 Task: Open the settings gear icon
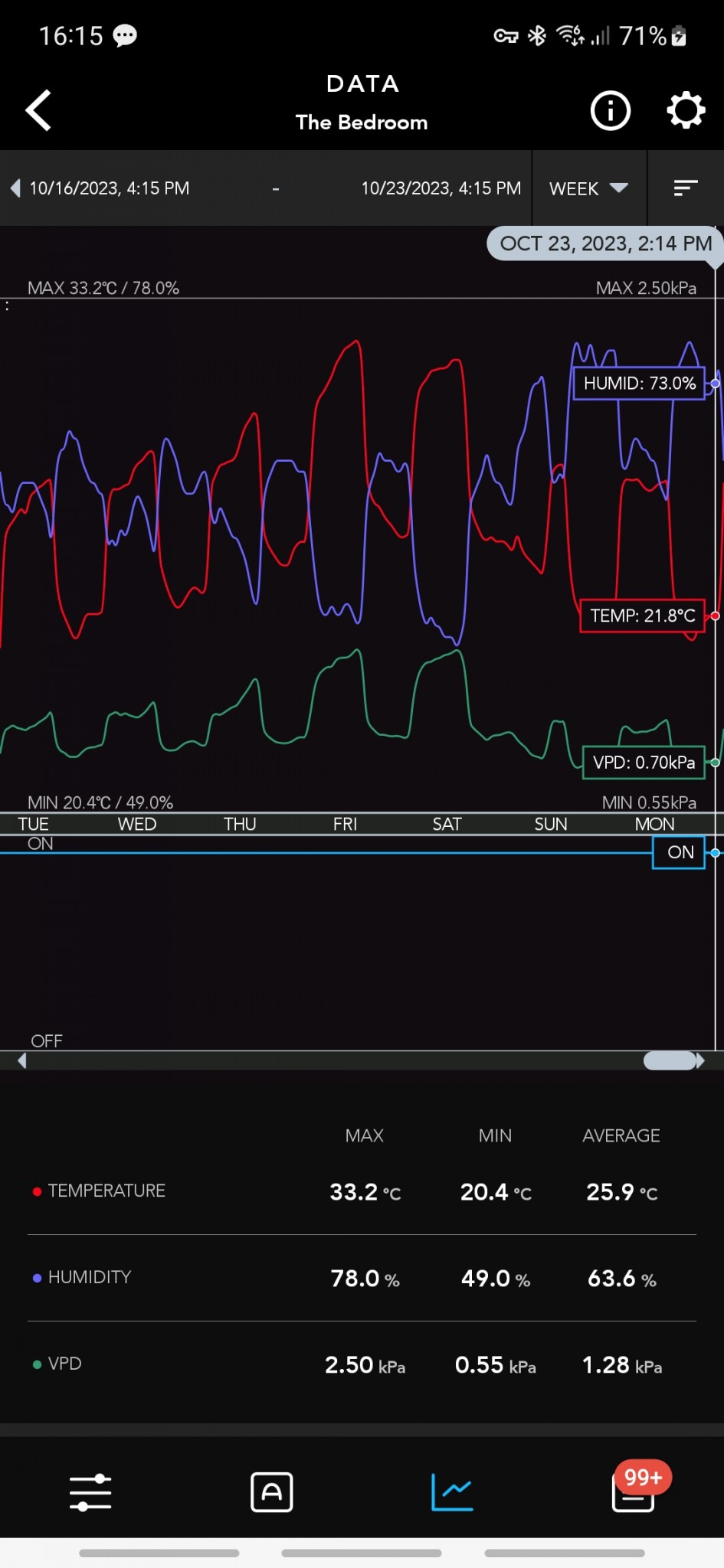pyautogui.click(x=685, y=111)
